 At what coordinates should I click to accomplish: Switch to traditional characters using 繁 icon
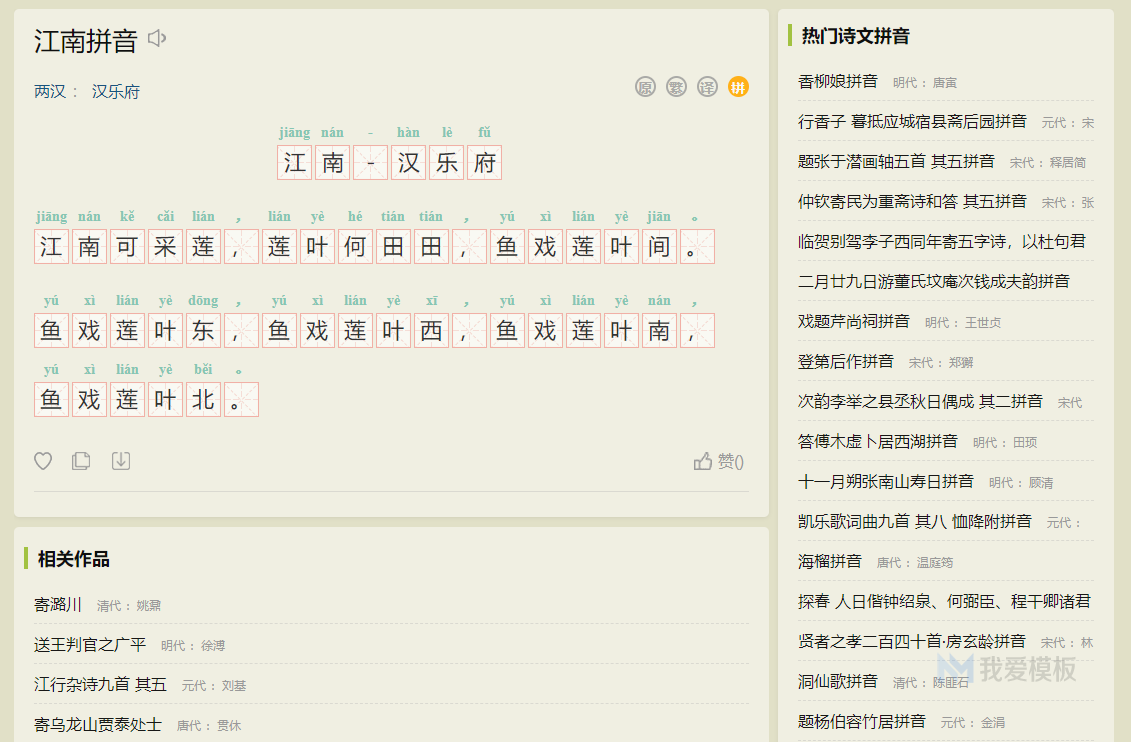[676, 86]
